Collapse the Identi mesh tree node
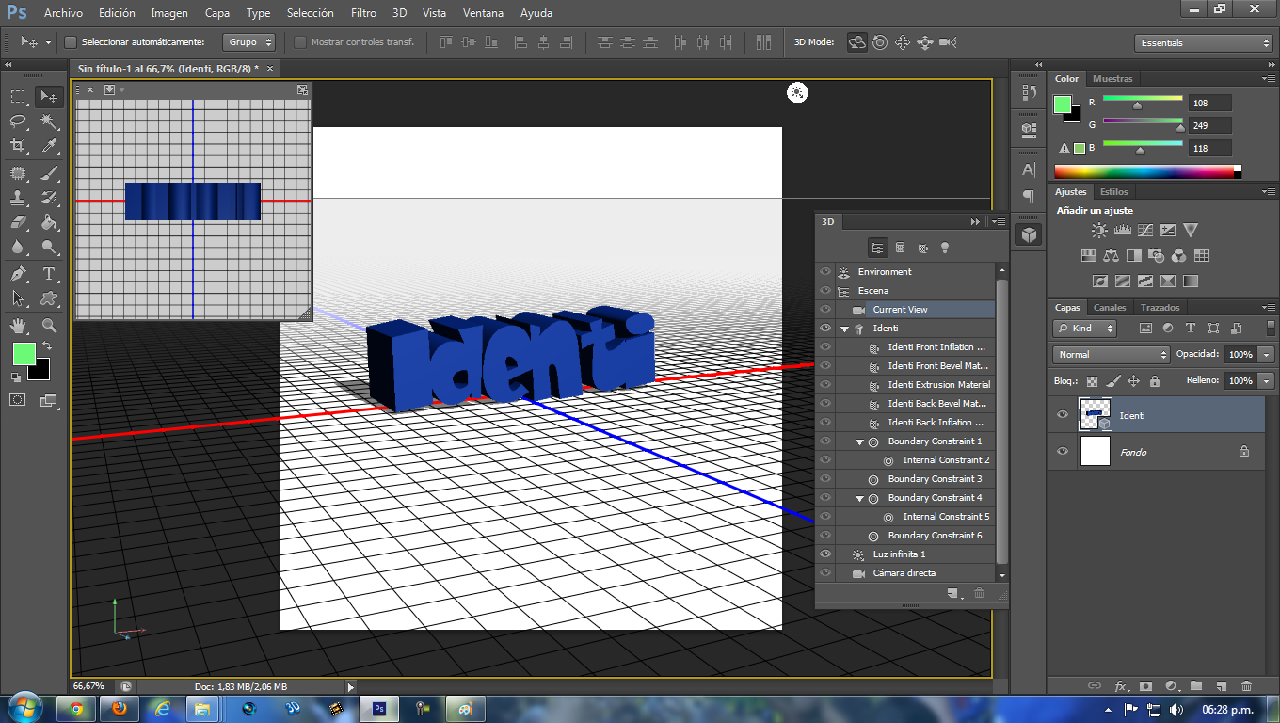The width and height of the screenshot is (1280, 723). click(845, 328)
